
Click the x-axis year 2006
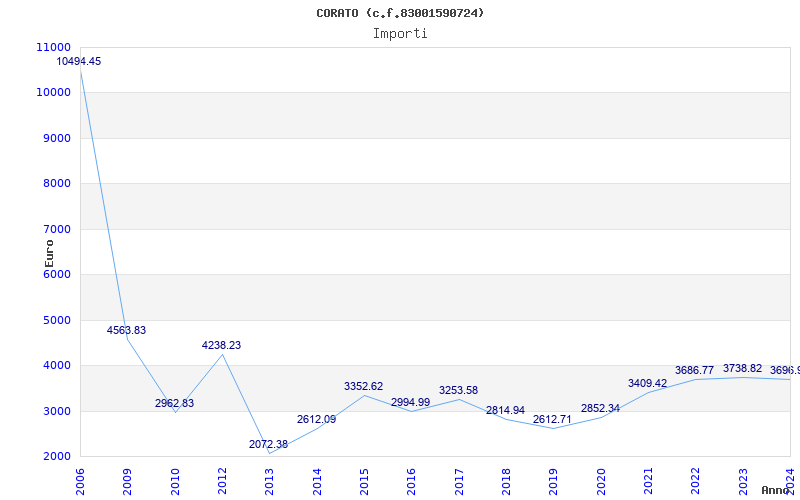point(80,482)
